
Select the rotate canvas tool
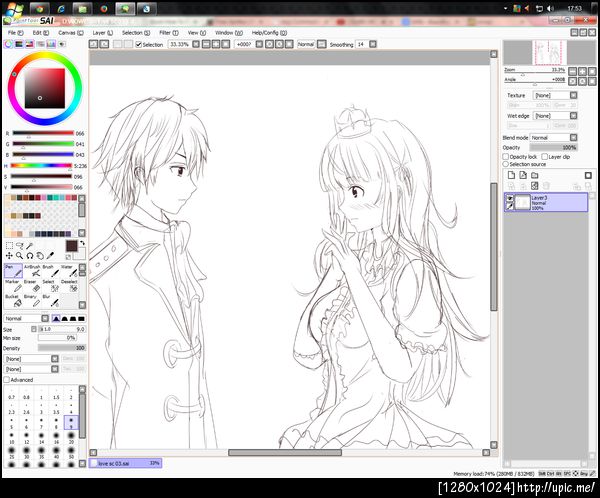30,256
